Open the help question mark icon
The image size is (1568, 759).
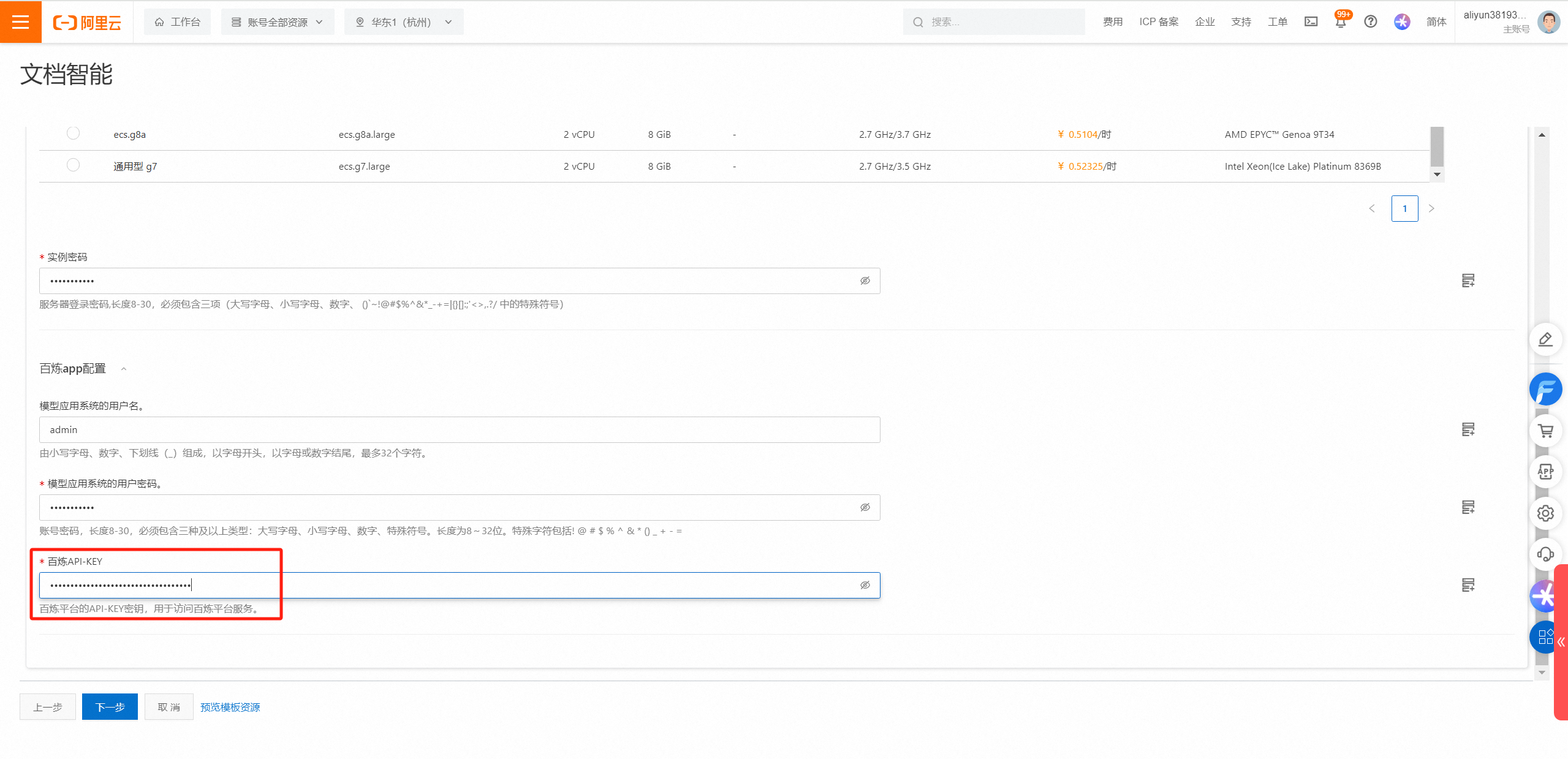point(1371,21)
